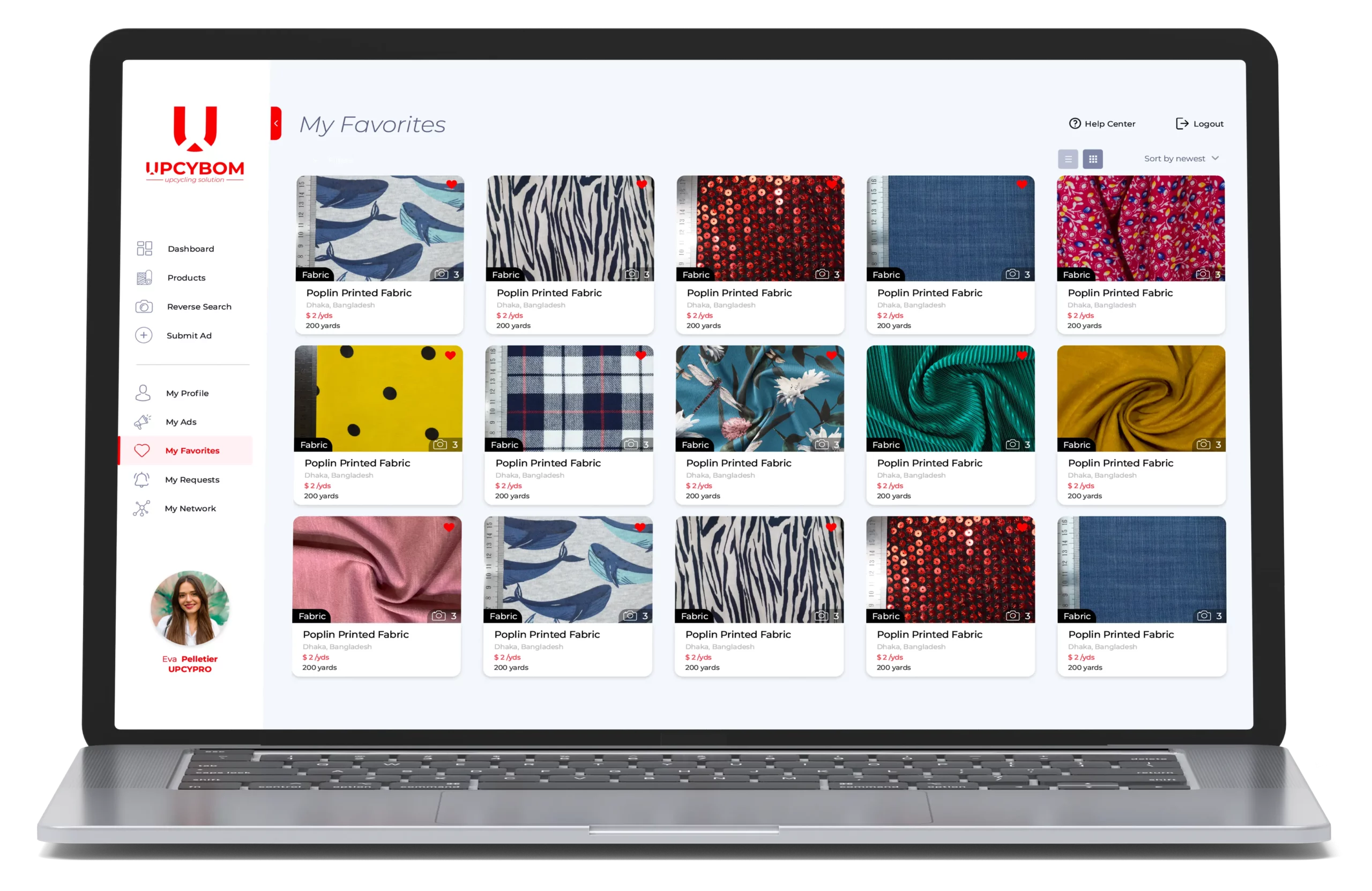1372x891 pixels.
Task: Click the My Network nodes icon
Action: pos(141,508)
